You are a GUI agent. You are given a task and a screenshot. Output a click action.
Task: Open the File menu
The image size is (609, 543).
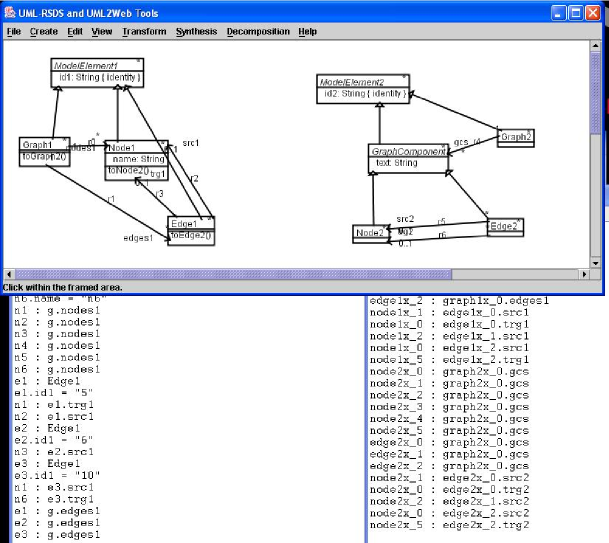(x=13, y=32)
